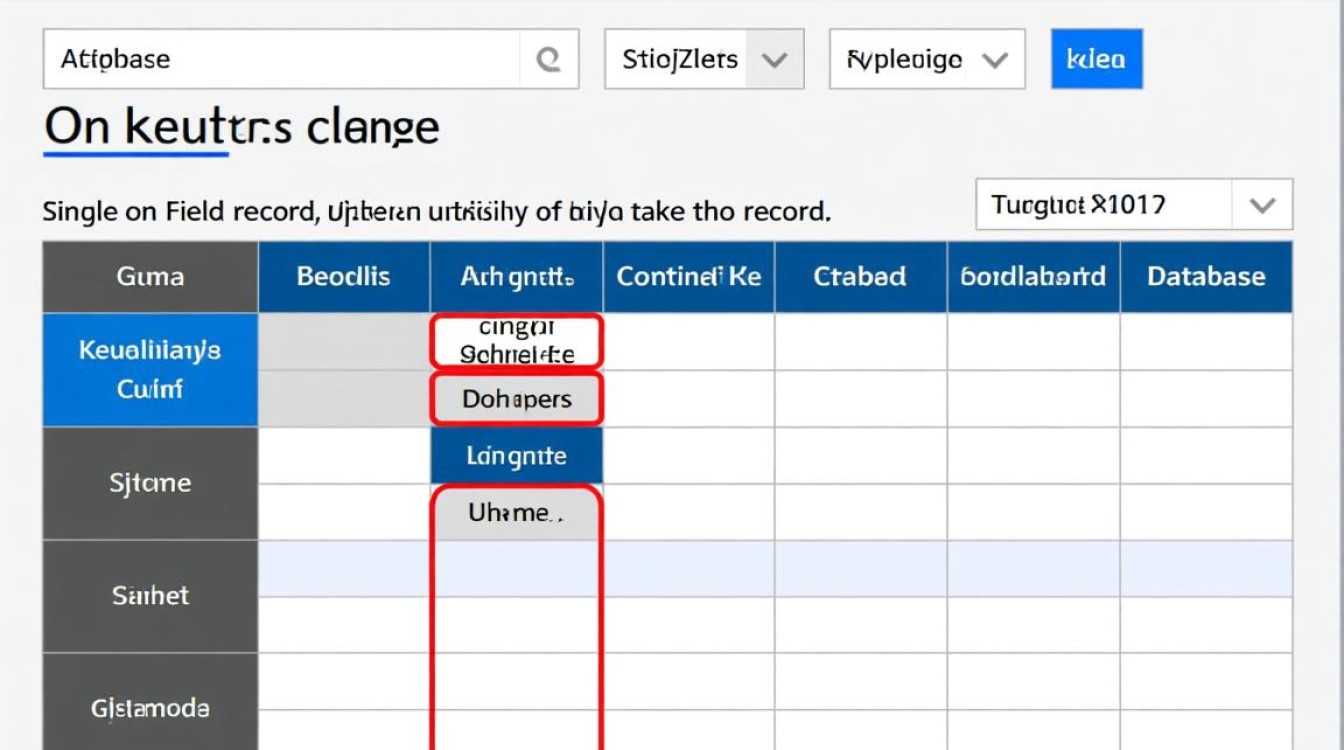Click the search magnifier icon
The image size is (1344, 750).
[548, 60]
